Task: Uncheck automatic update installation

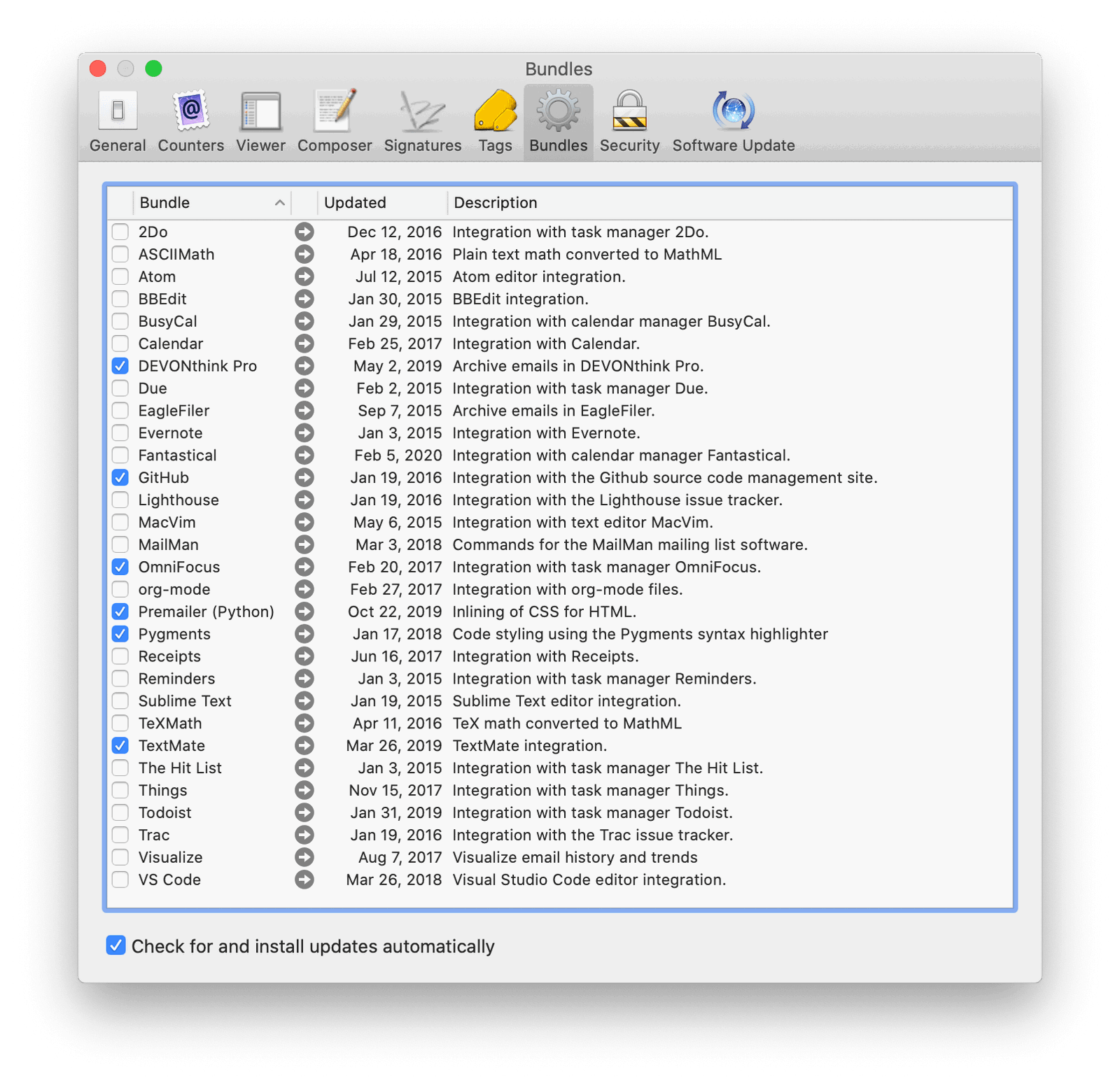Action: [115, 945]
